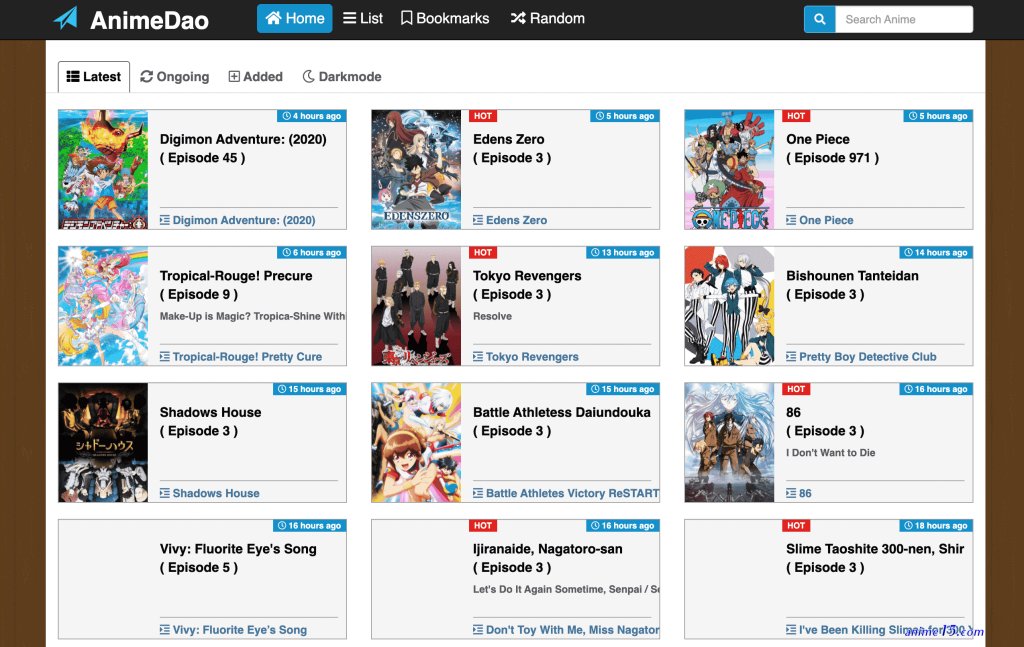Screen dimensions: 1024x647
Task: Open Edens Zero Episode 3 title
Action: click(512, 148)
